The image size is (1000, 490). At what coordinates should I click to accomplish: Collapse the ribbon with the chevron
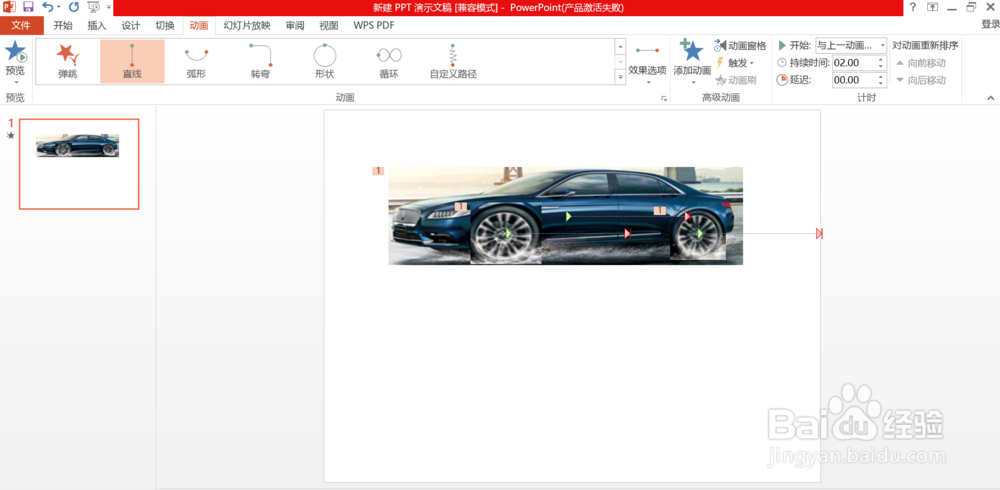990,98
